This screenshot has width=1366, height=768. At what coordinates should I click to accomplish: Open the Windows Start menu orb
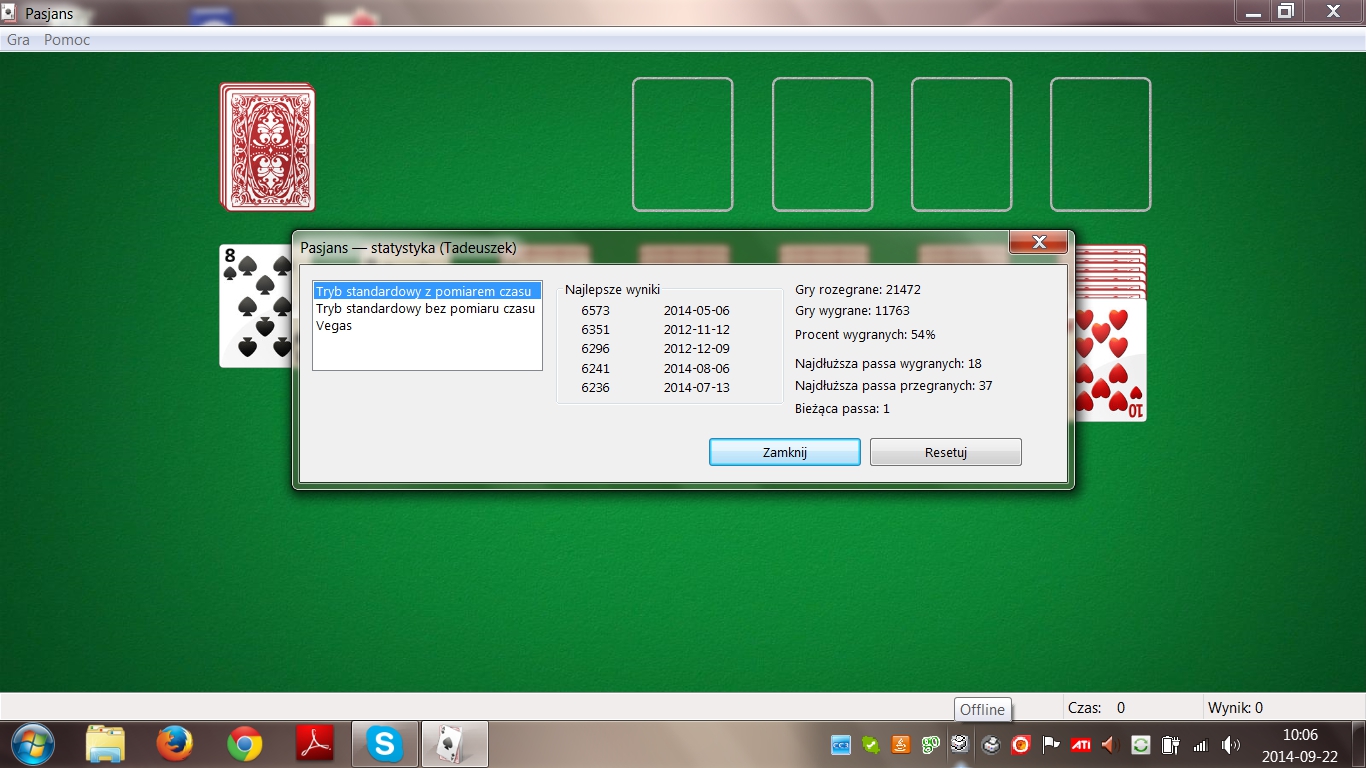click(x=33, y=744)
